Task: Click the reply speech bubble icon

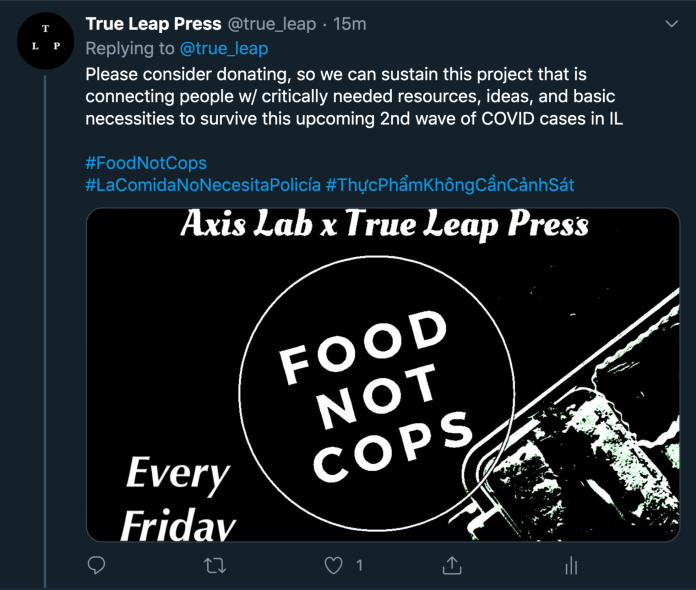Action: click(97, 565)
